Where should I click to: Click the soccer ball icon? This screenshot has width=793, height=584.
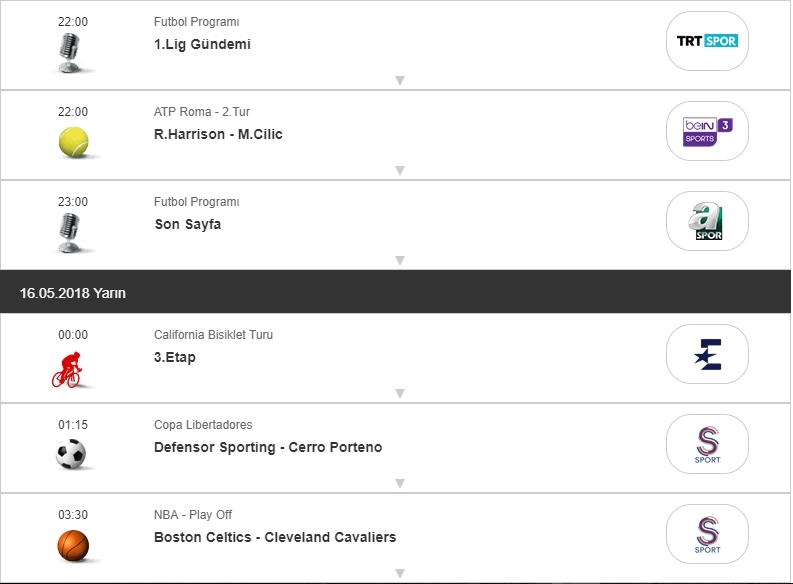pos(72,454)
